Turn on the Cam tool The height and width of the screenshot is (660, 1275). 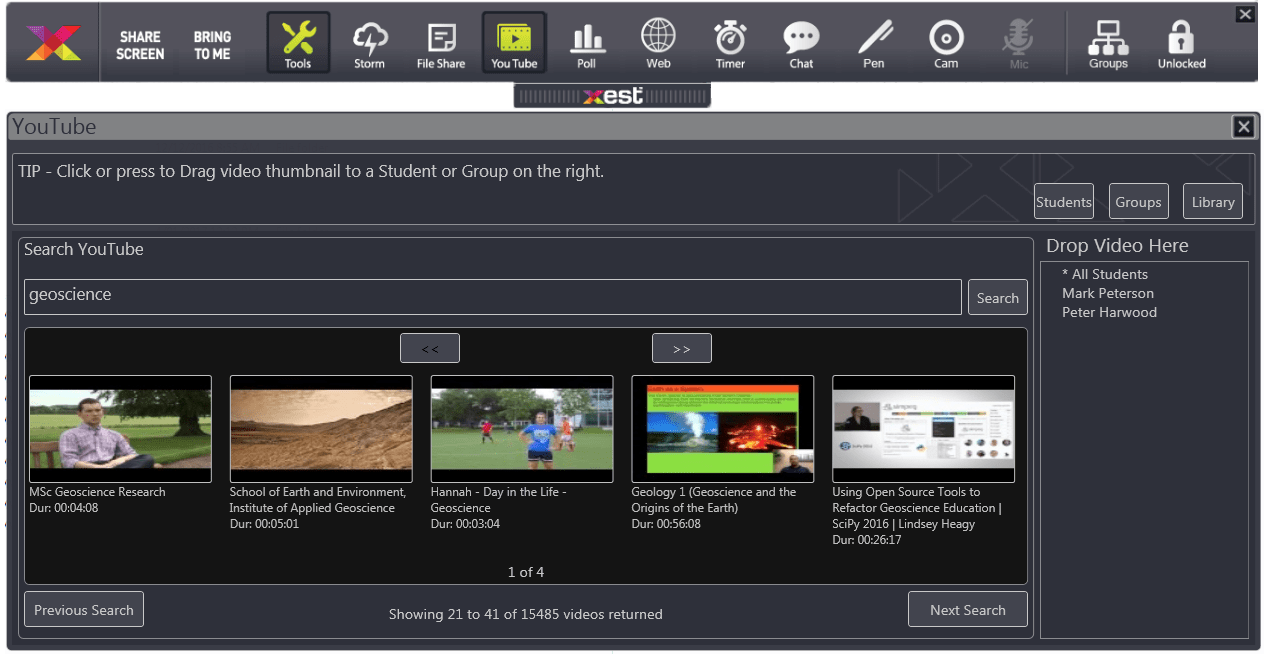tap(946, 46)
